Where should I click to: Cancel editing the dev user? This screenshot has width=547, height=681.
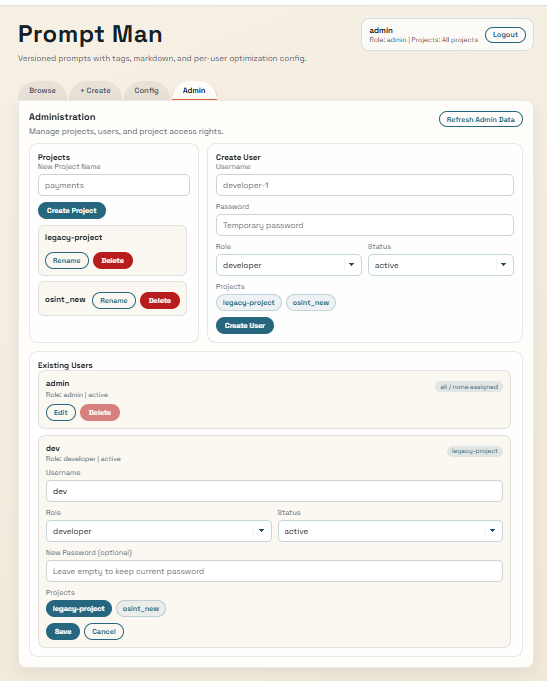pos(104,631)
